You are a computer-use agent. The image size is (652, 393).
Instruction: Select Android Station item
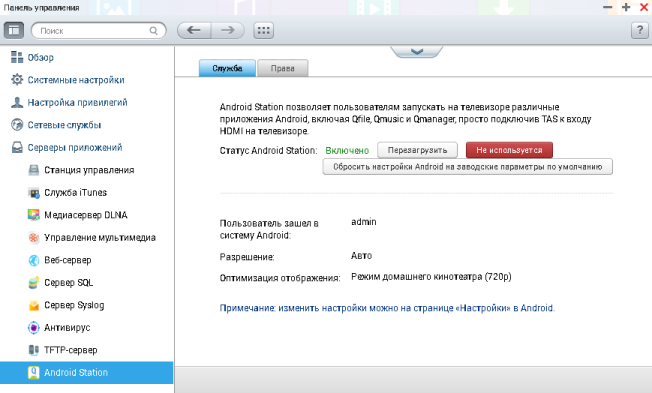coord(86,373)
